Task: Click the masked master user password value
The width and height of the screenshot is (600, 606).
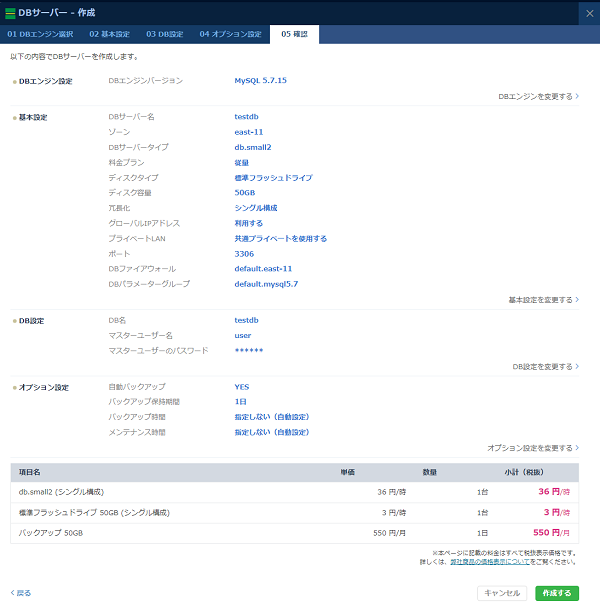Action: [x=249, y=350]
